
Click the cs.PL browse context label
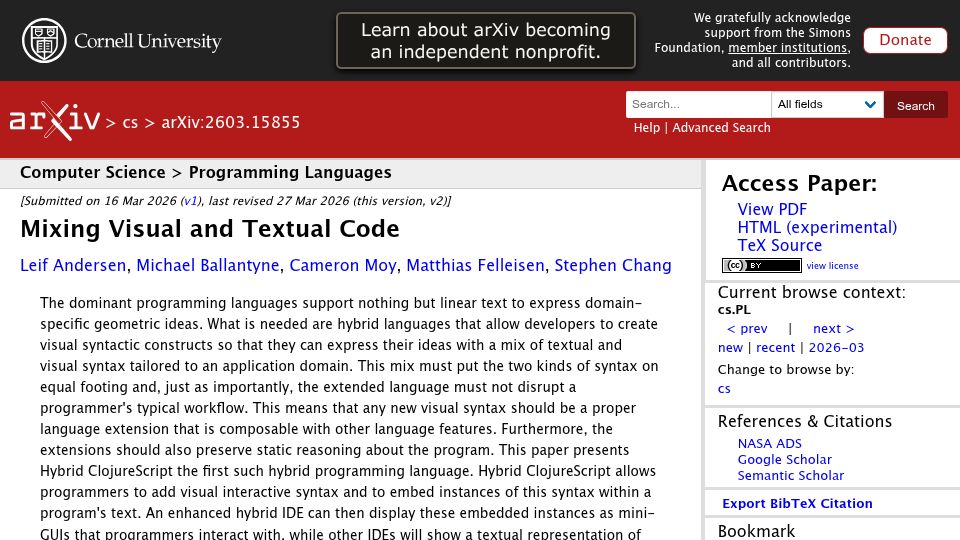tap(734, 310)
